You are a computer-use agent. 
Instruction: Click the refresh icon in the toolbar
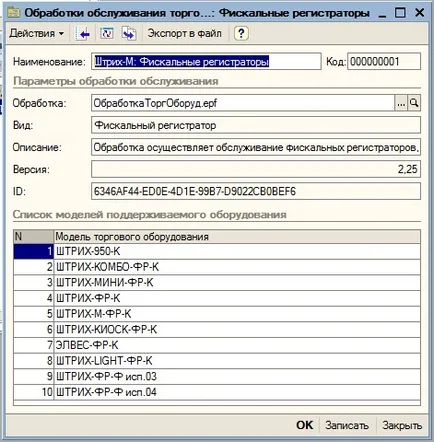coord(107,33)
